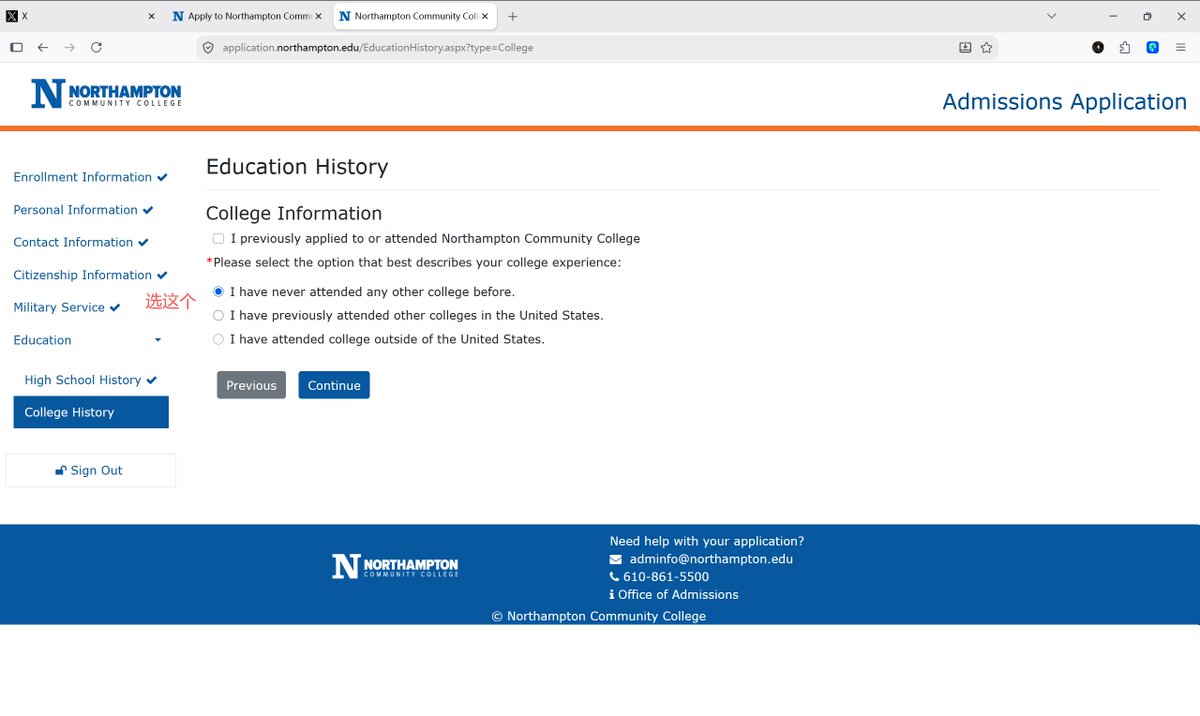Viewport: 1200px width, 716px height.
Task: Open the browser hamburger menu
Action: point(1180,47)
